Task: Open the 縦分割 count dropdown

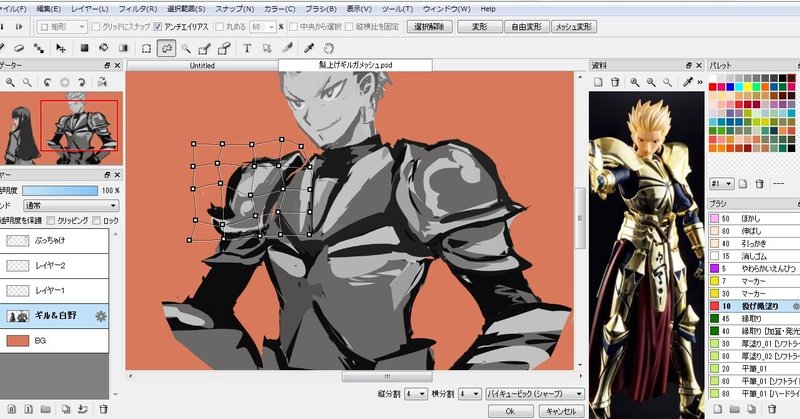Action: (416, 394)
